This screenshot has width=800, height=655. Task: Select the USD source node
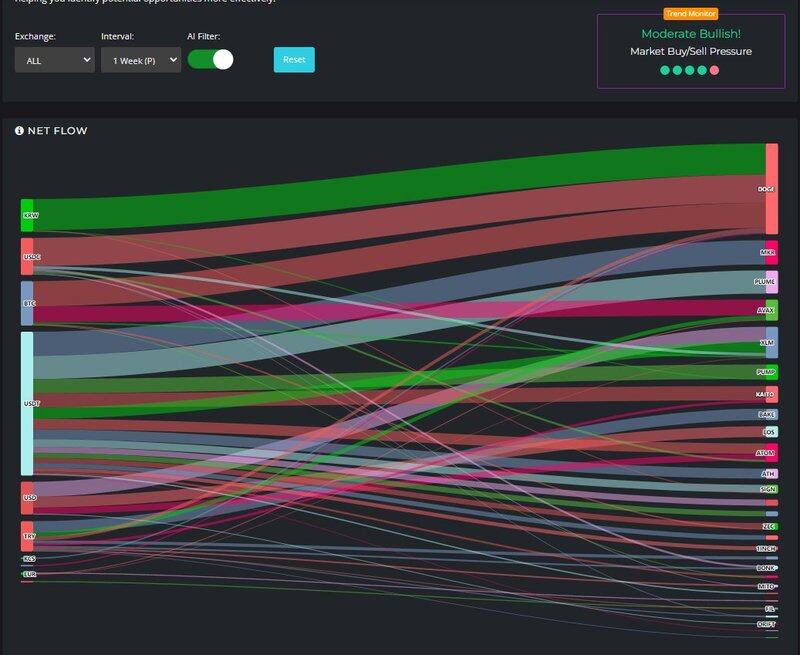pyautogui.click(x=27, y=498)
